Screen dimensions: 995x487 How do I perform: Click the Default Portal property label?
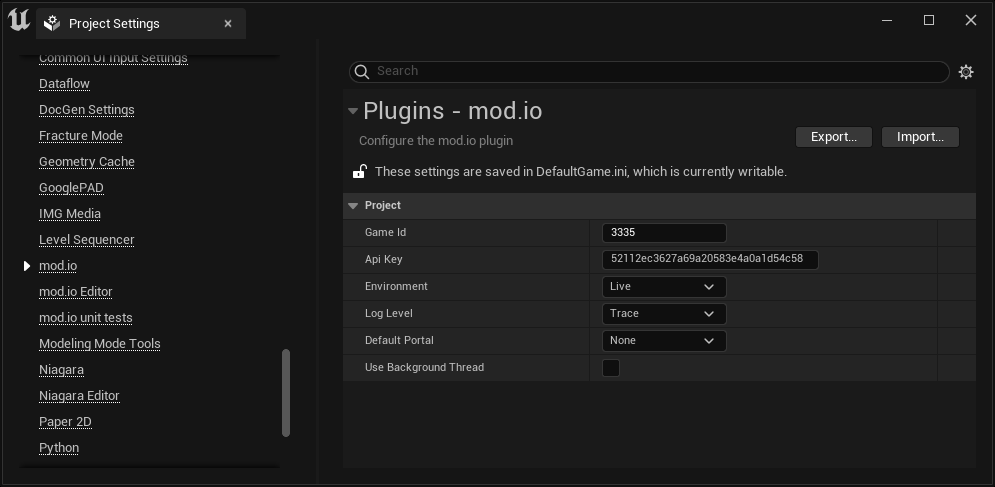point(399,340)
